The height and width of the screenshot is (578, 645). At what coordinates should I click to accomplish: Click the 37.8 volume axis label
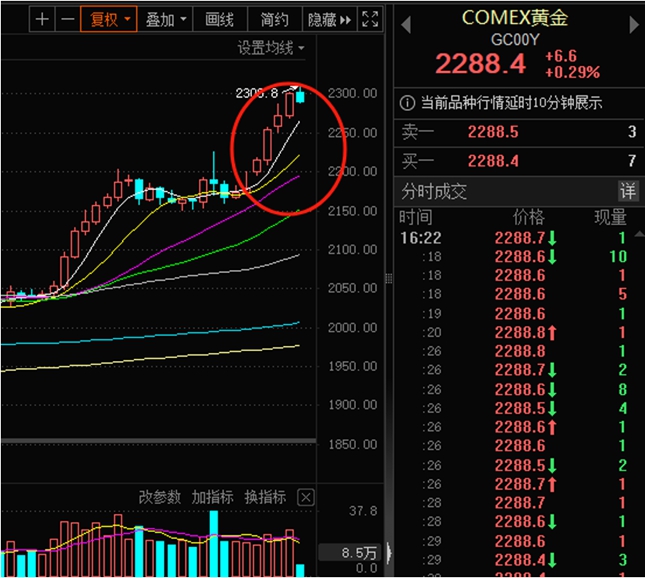click(x=363, y=511)
